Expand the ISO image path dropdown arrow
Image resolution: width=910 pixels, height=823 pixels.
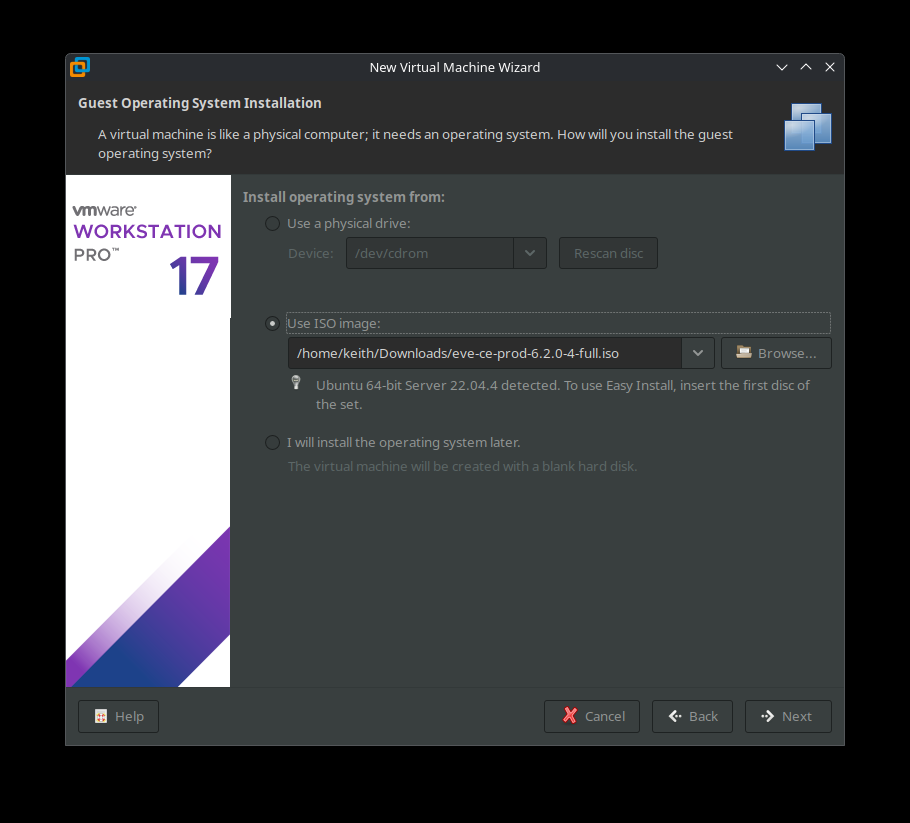pos(698,353)
